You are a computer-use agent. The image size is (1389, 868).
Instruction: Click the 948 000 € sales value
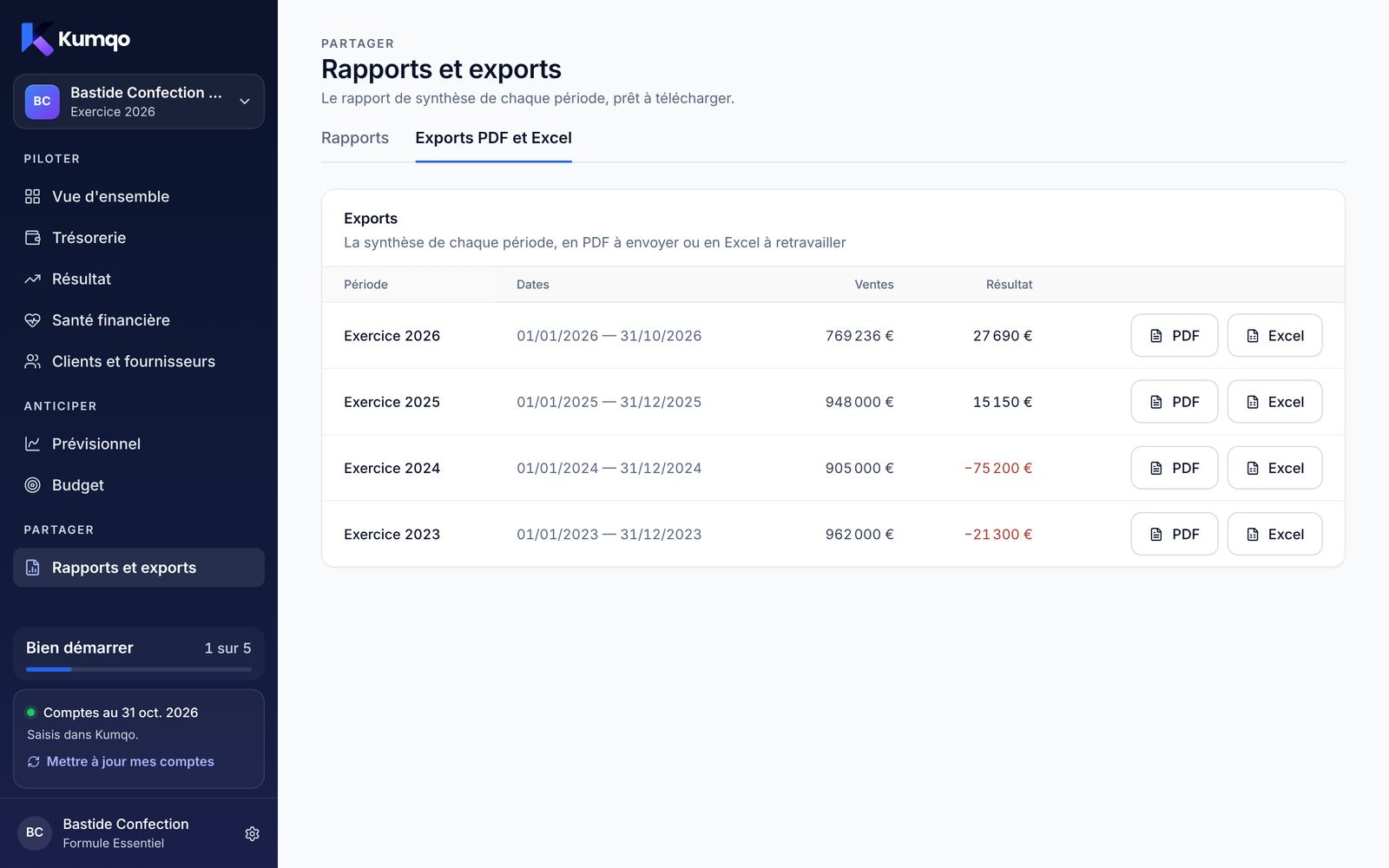click(859, 402)
